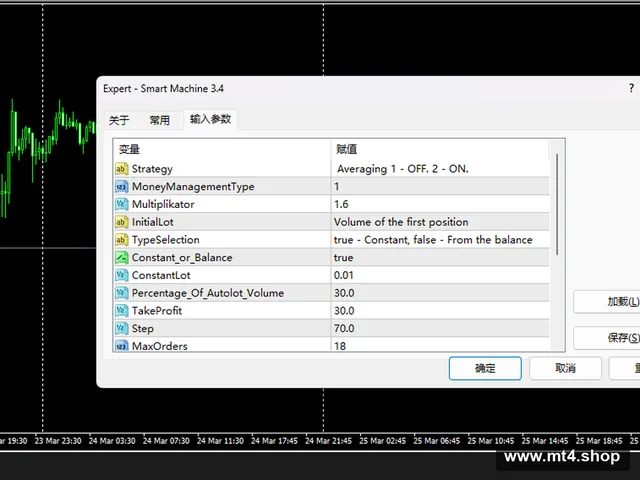Click the 'Averaging 1 - OFF. 2 - ON.' value
Viewport: 640px width, 480px height.
402,169
